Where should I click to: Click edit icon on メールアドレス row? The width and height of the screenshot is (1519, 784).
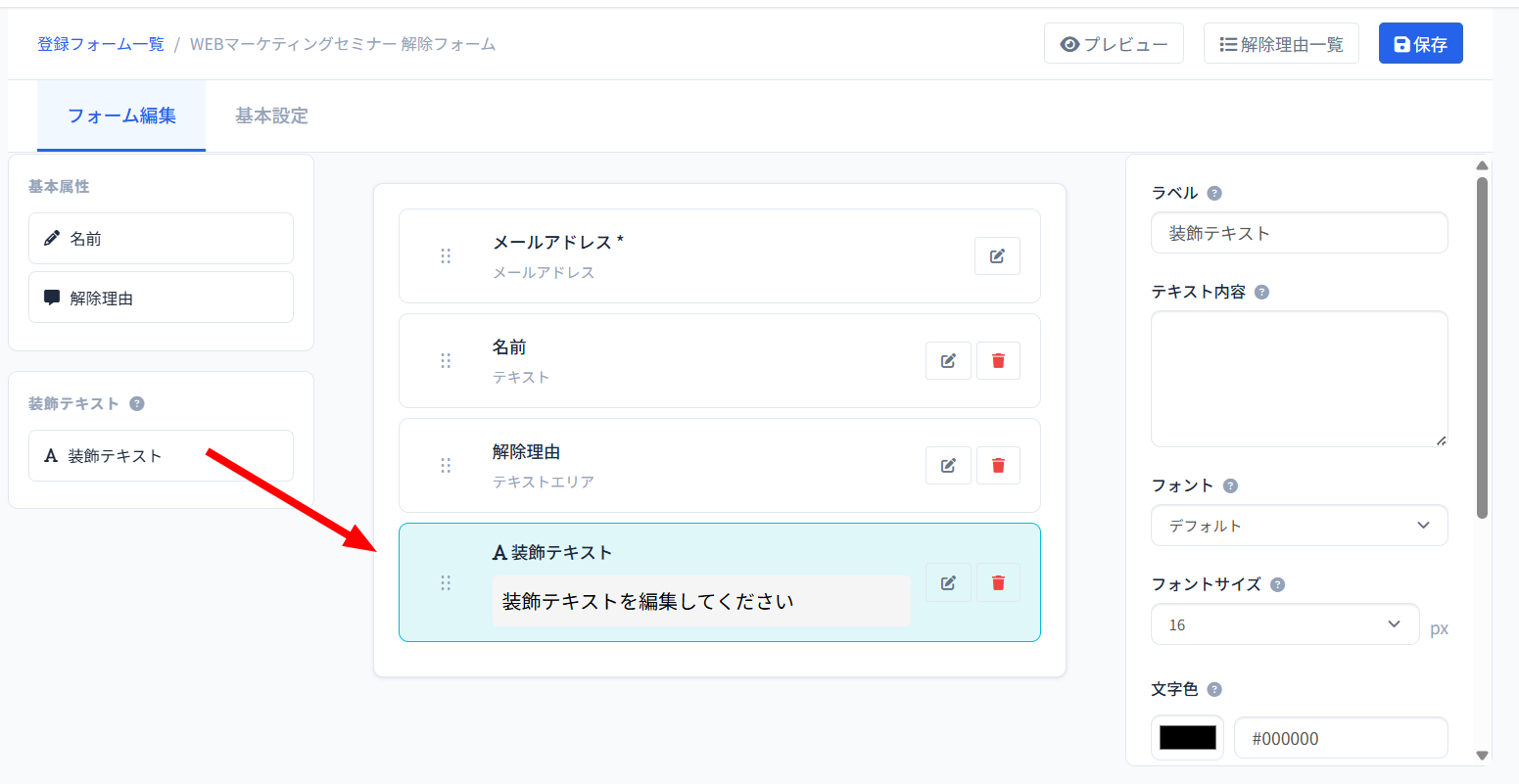(x=997, y=256)
